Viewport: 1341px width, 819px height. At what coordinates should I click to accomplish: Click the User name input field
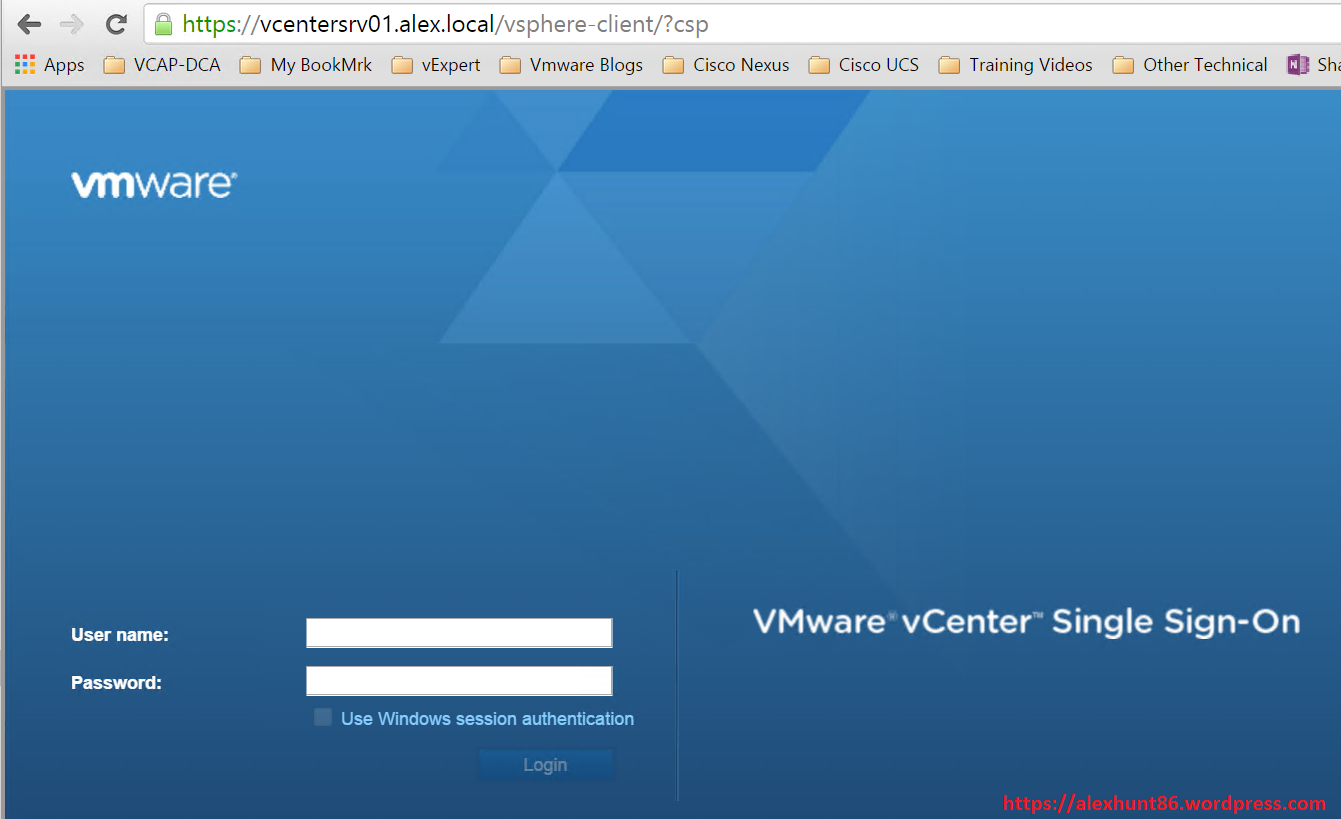pyautogui.click(x=459, y=633)
